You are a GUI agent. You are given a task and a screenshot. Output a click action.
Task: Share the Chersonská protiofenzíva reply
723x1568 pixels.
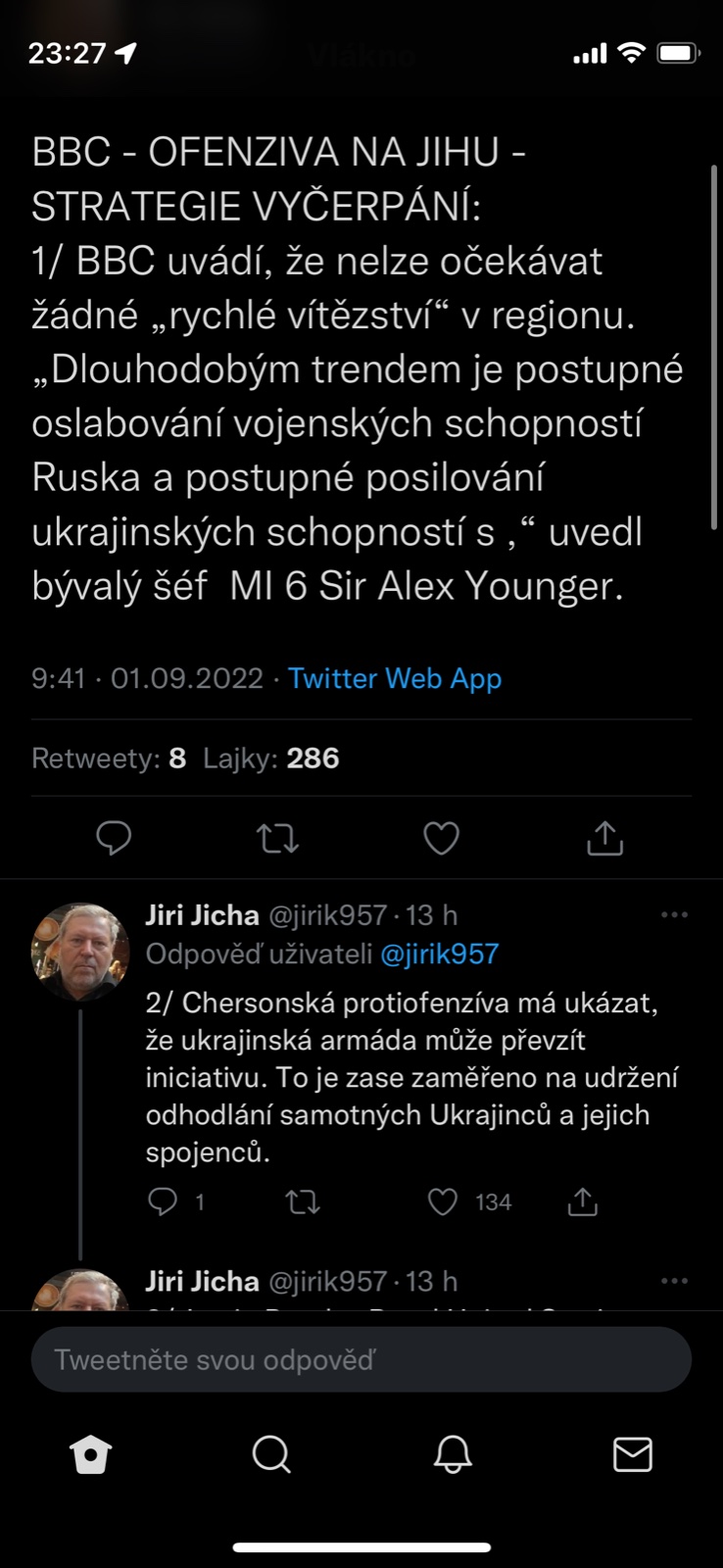(583, 1201)
